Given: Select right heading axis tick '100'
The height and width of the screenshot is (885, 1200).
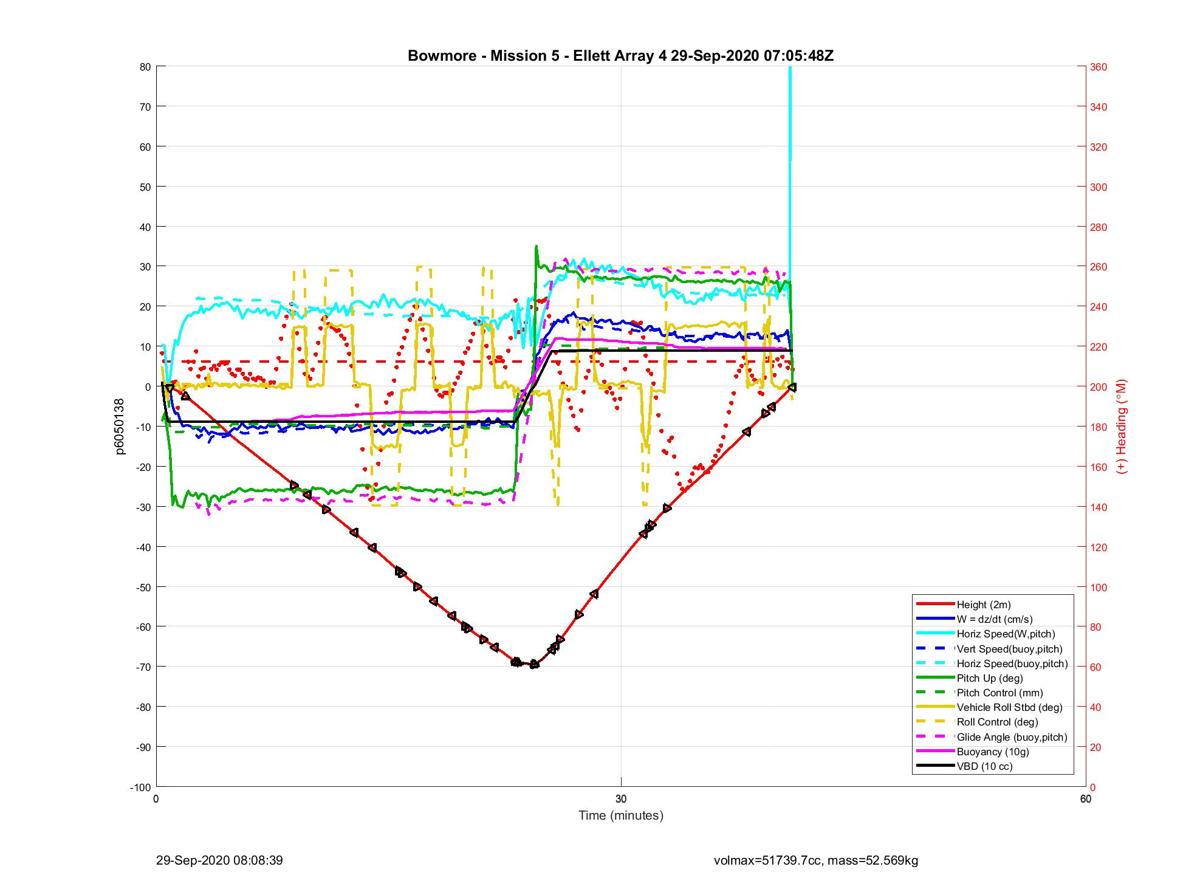Looking at the screenshot, I should tap(1098, 587).
